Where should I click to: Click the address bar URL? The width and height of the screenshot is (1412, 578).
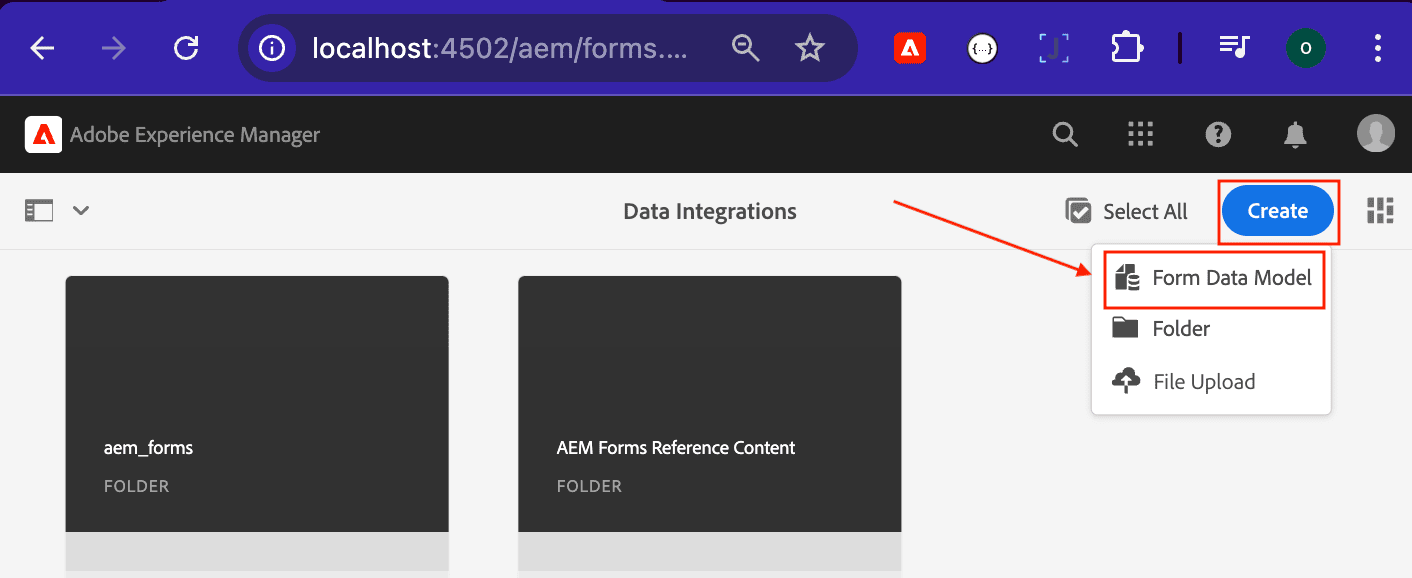[500, 48]
